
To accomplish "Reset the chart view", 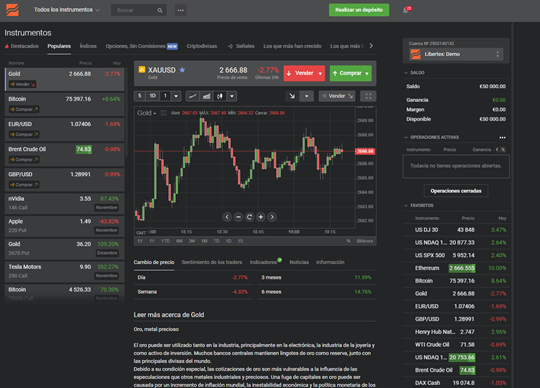I will click(x=249, y=217).
